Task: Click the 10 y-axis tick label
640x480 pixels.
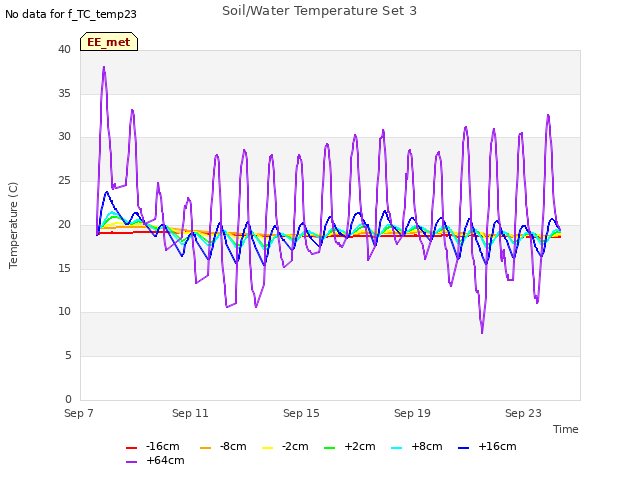Action: point(64,311)
